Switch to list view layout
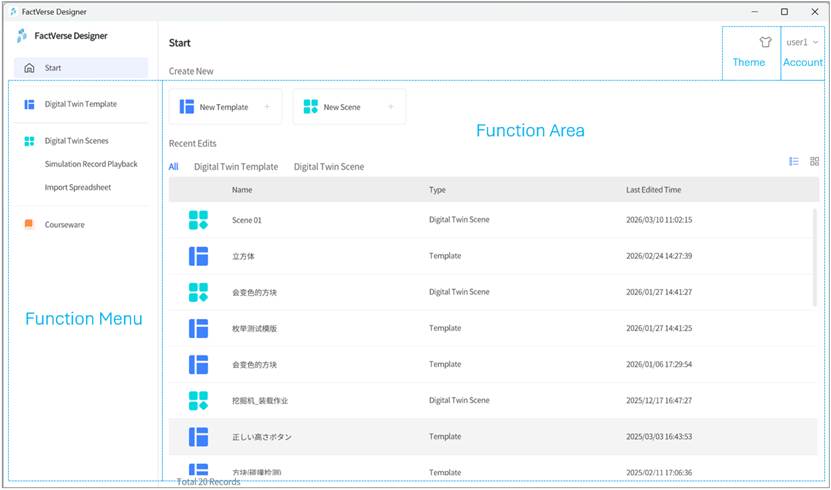Image resolution: width=831 pixels, height=490 pixels. [x=794, y=161]
